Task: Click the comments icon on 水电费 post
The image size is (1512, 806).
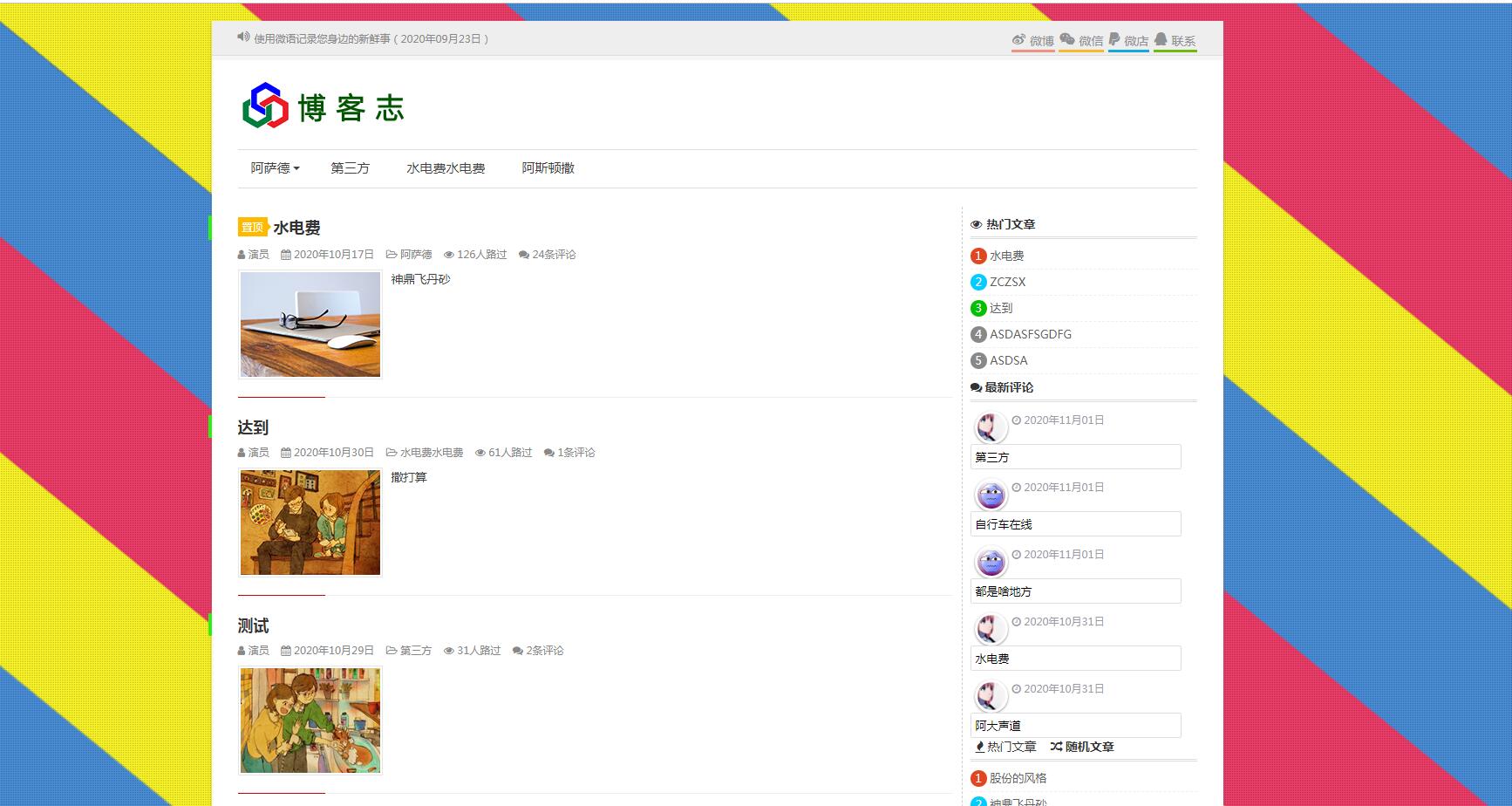Action: click(523, 255)
